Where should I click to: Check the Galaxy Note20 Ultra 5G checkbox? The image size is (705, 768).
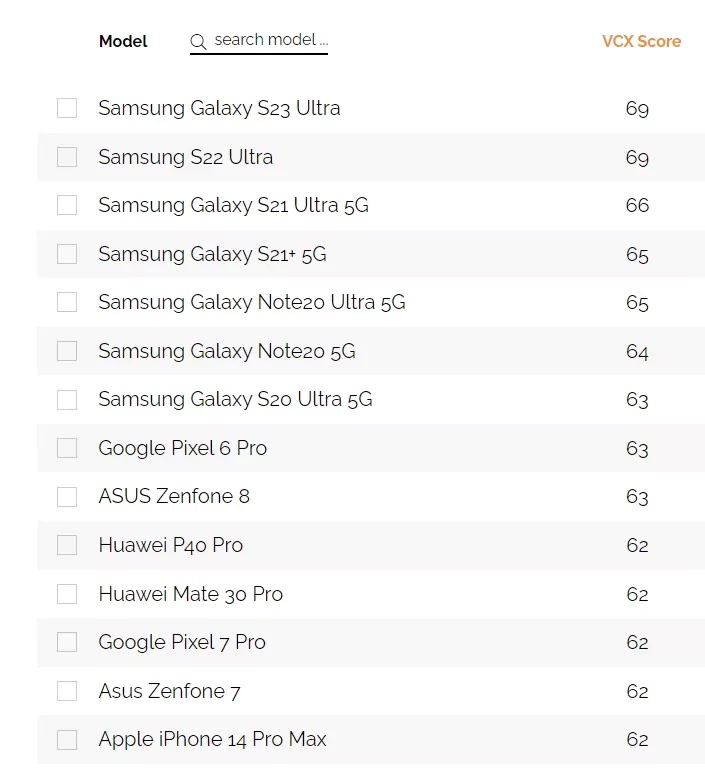tap(67, 302)
